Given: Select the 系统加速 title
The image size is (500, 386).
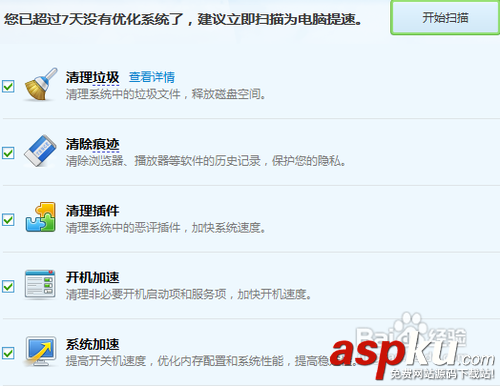Looking at the screenshot, I should (92, 344).
